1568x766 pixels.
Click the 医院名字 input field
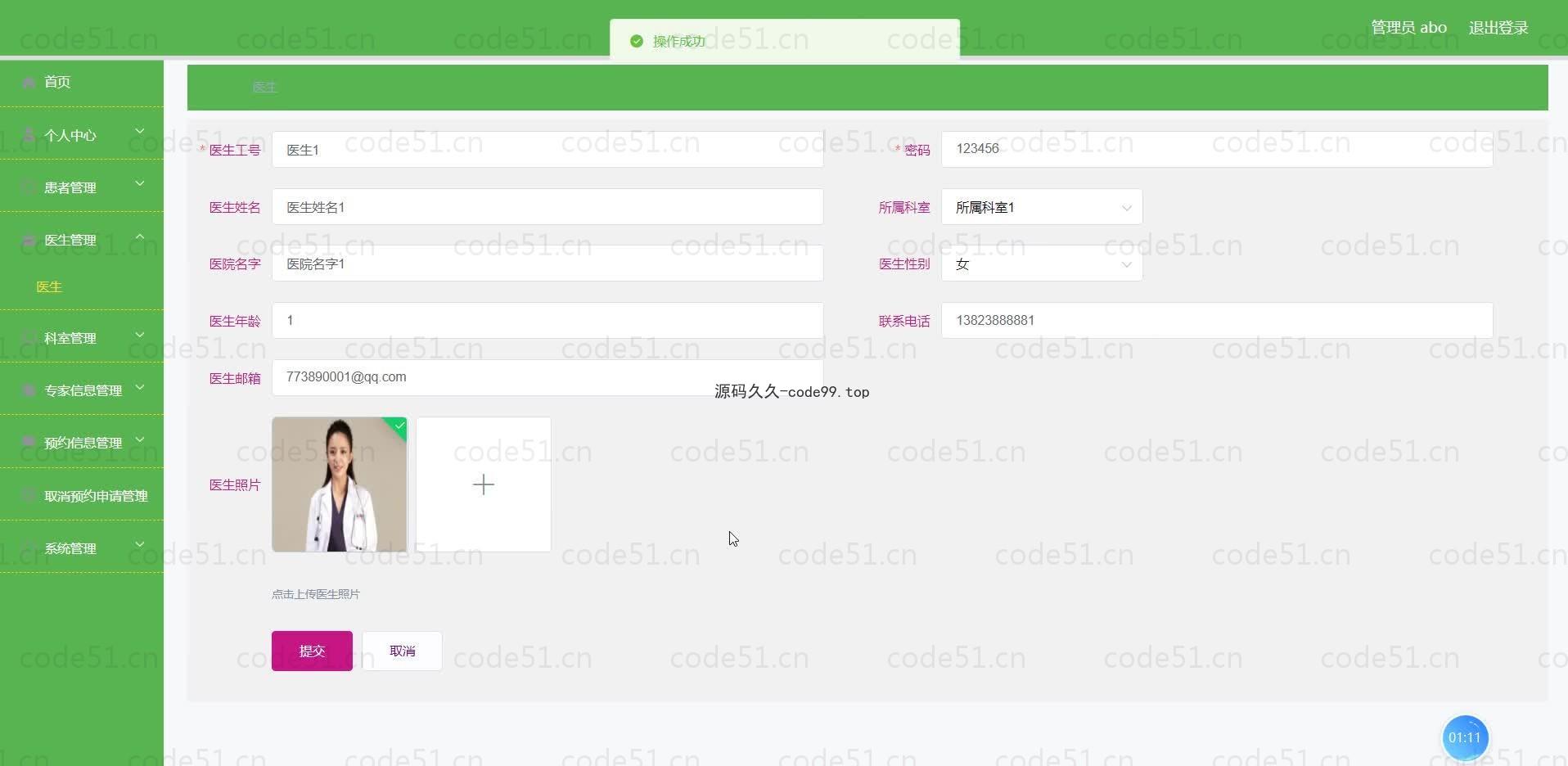[x=547, y=264]
